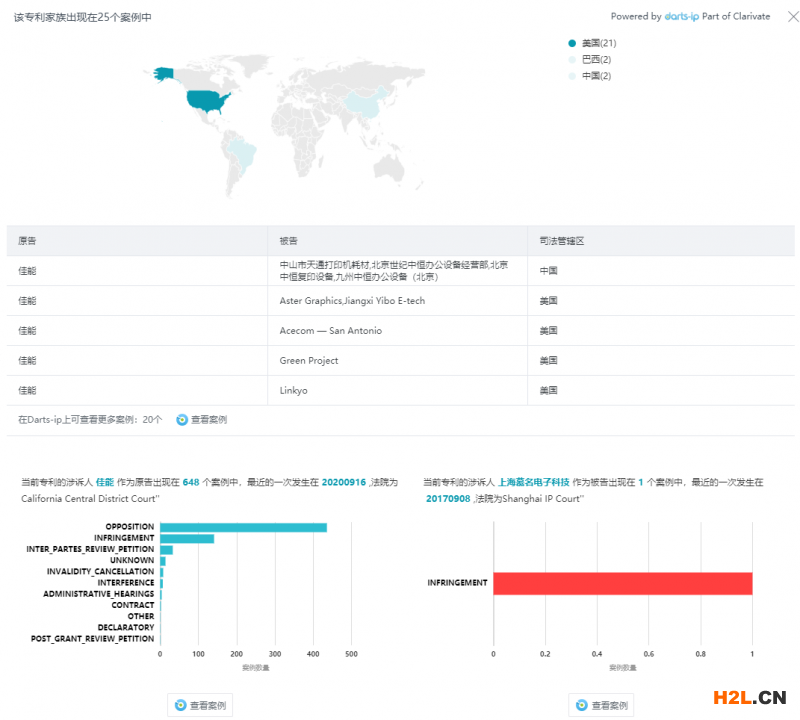Image resolution: width=800 pixels, height=720 pixels.
Task: Open 查看案例 button under left bar chart
Action: (200, 705)
